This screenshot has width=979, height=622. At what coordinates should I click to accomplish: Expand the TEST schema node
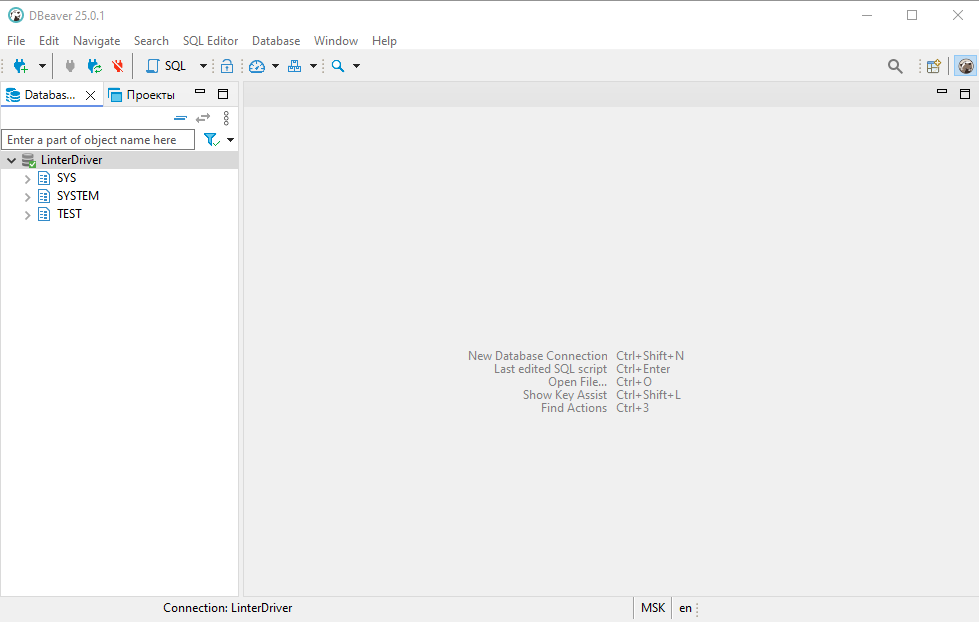pyautogui.click(x=28, y=215)
